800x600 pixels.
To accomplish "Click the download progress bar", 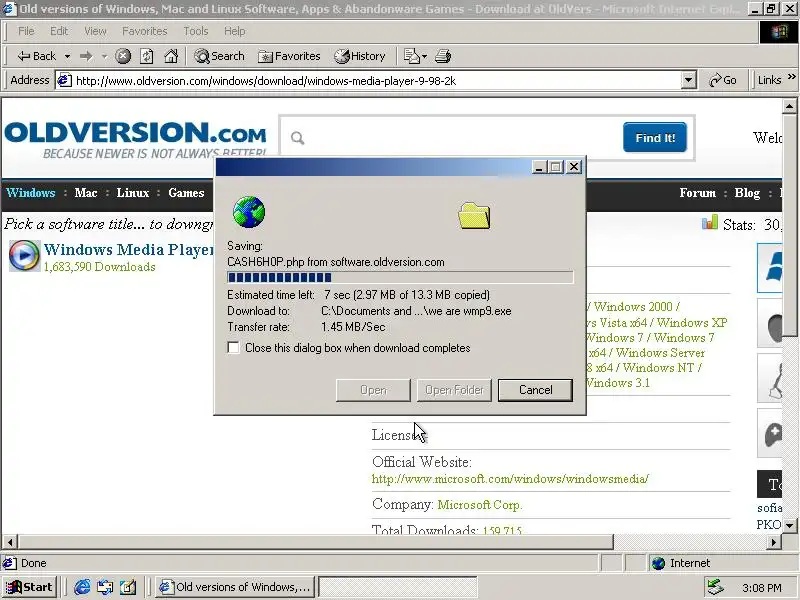I will (400, 278).
